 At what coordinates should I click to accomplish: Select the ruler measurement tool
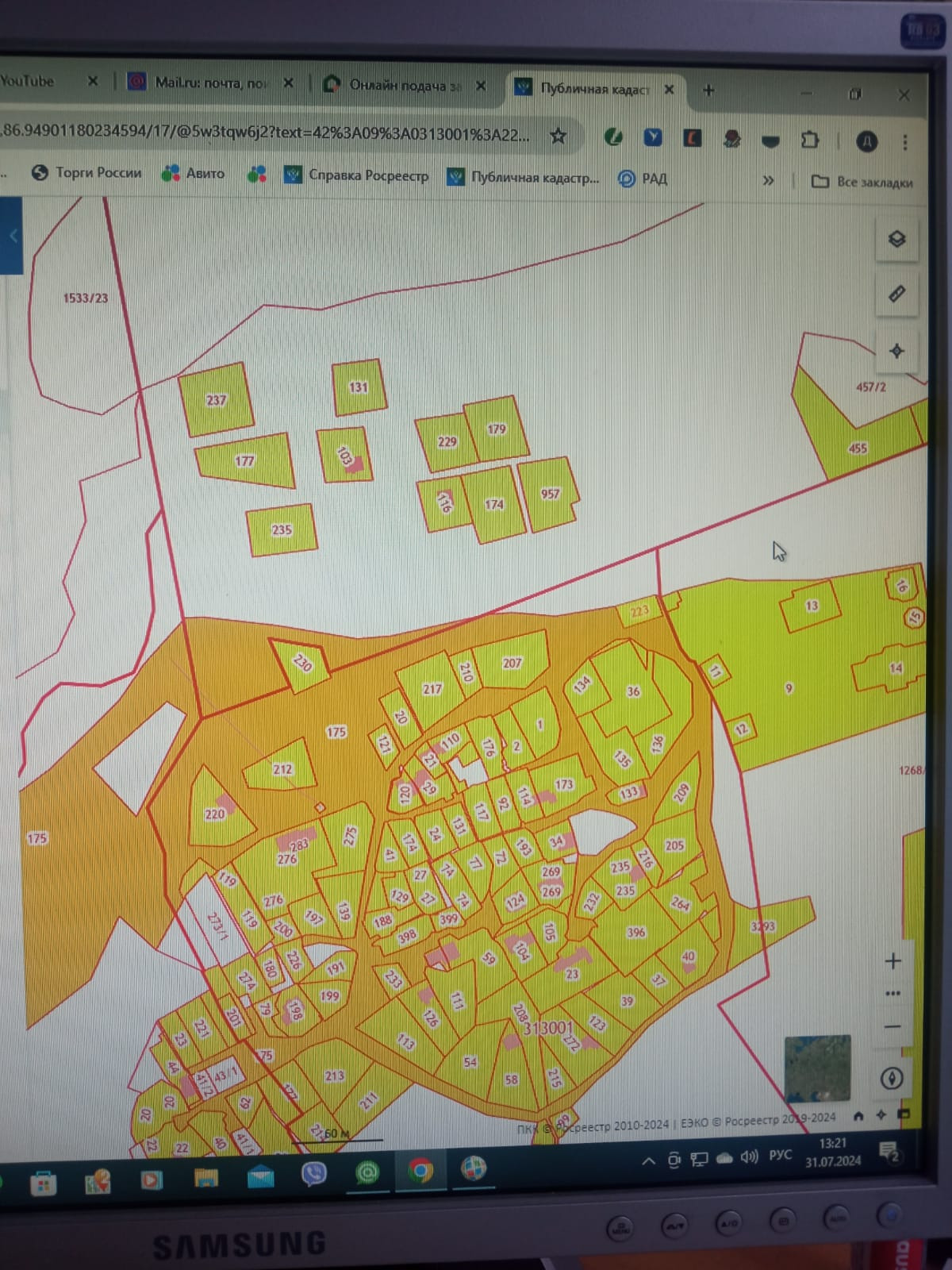[x=896, y=294]
